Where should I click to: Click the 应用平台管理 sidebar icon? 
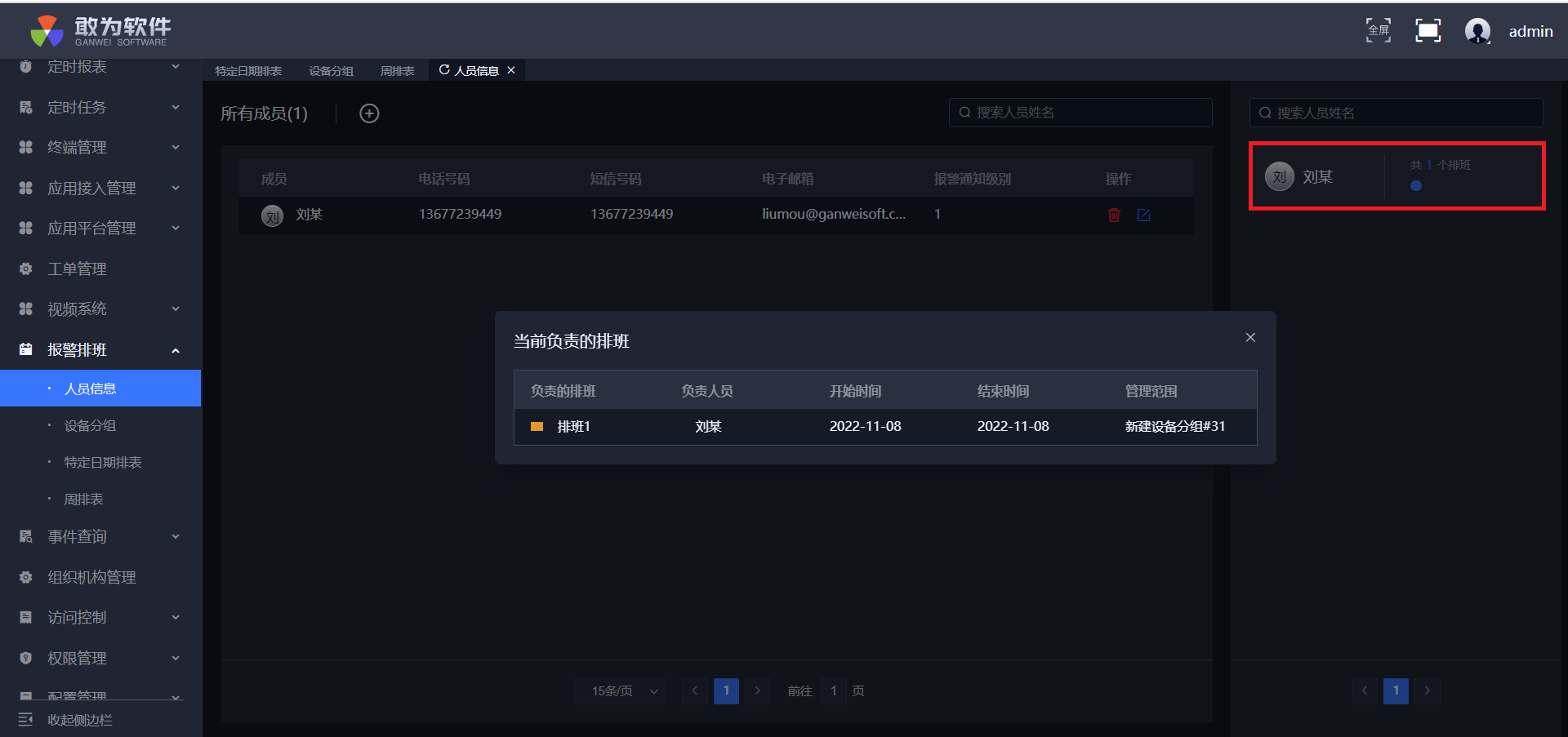(26, 228)
